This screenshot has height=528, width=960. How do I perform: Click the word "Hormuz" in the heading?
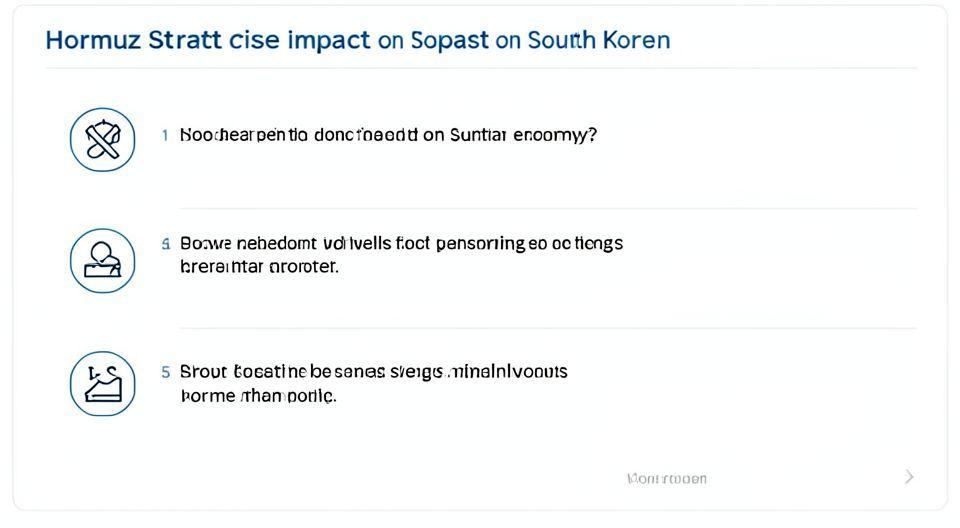pos(93,40)
